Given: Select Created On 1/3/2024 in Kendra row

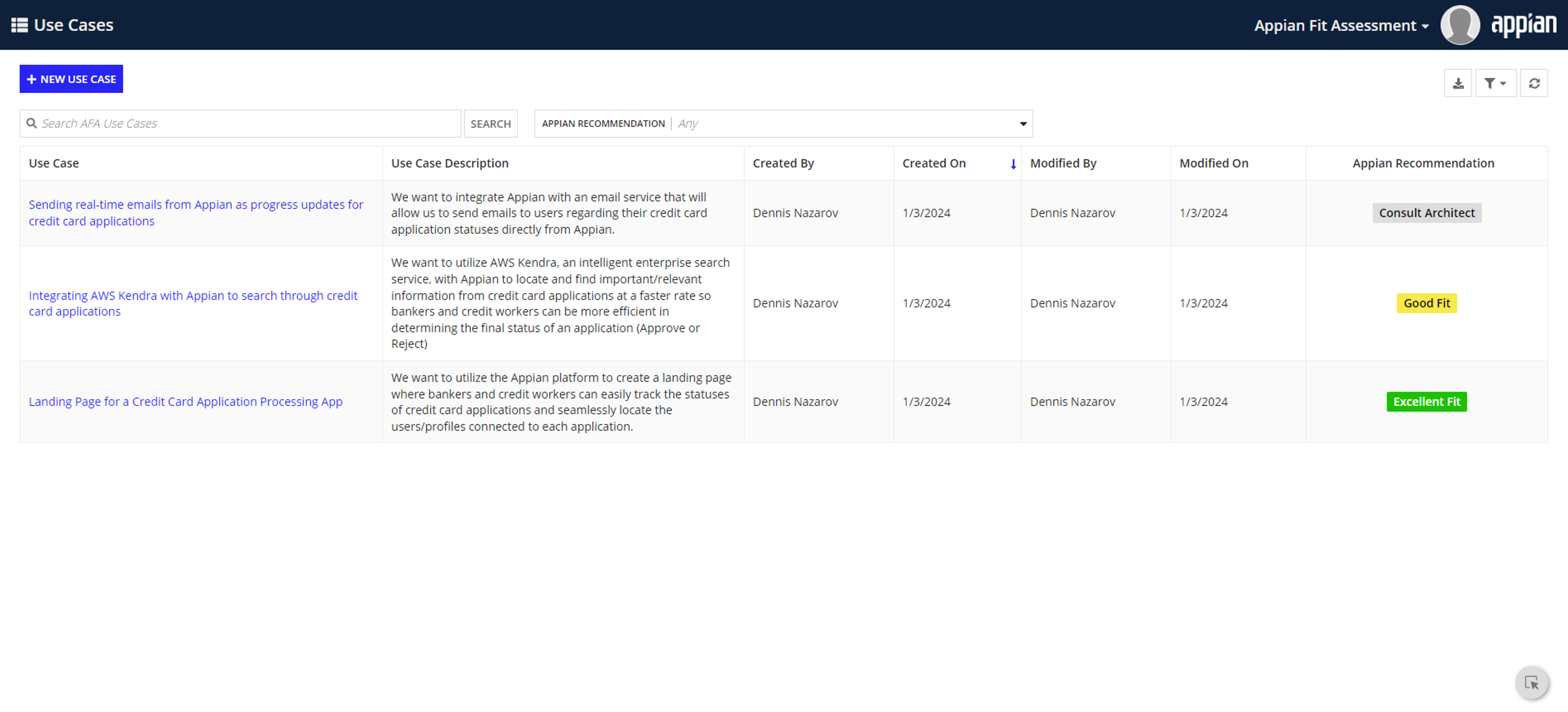Looking at the screenshot, I should [926, 304].
